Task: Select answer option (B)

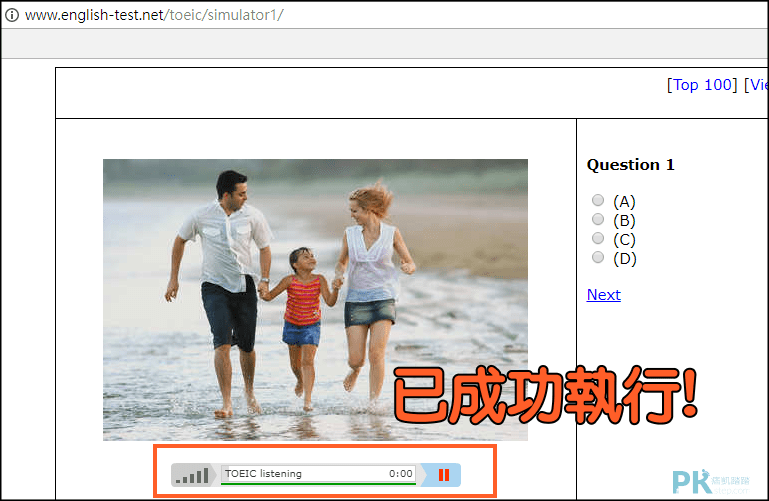Action: pyautogui.click(x=597, y=219)
